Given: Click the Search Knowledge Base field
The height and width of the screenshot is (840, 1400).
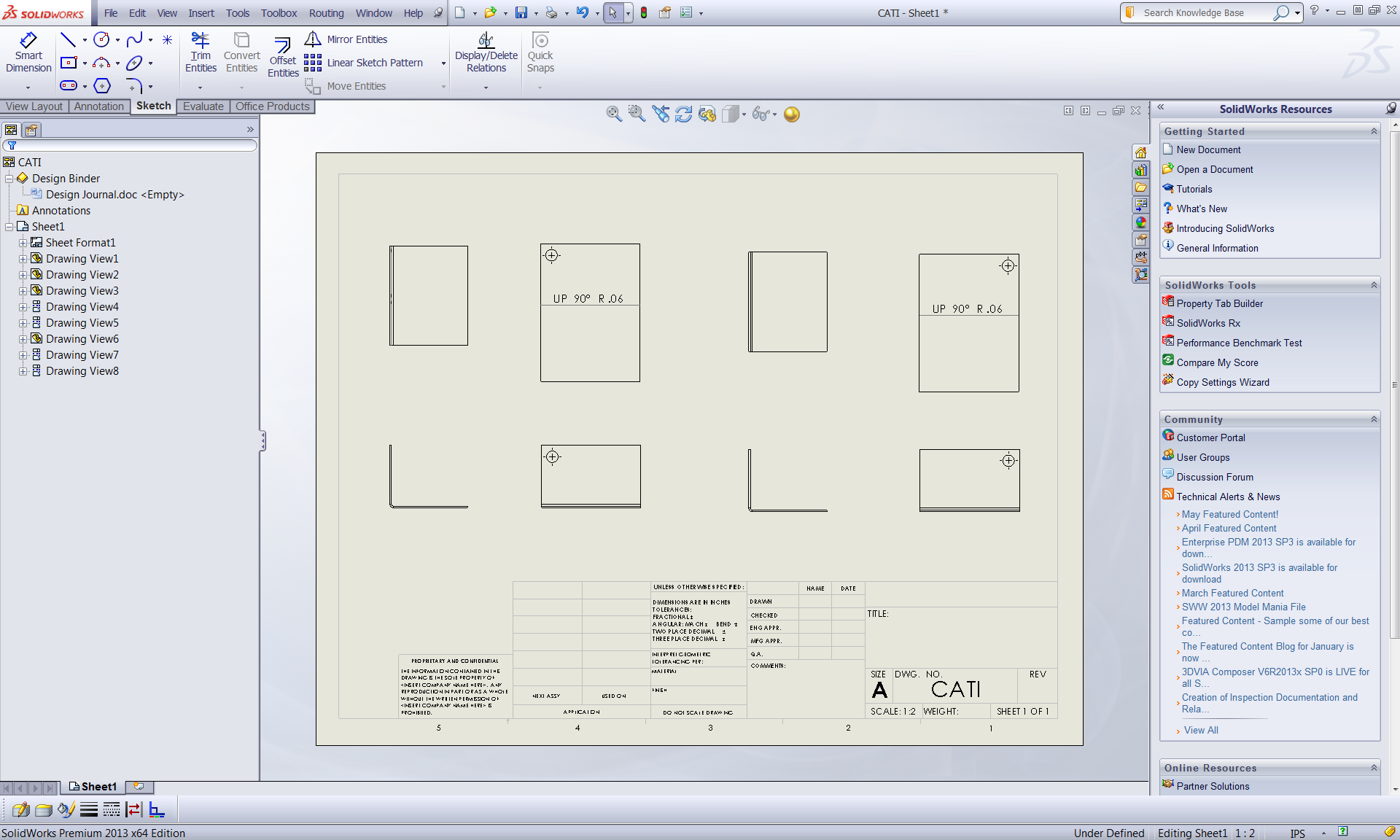Looking at the screenshot, I should pyautogui.click(x=1206, y=13).
